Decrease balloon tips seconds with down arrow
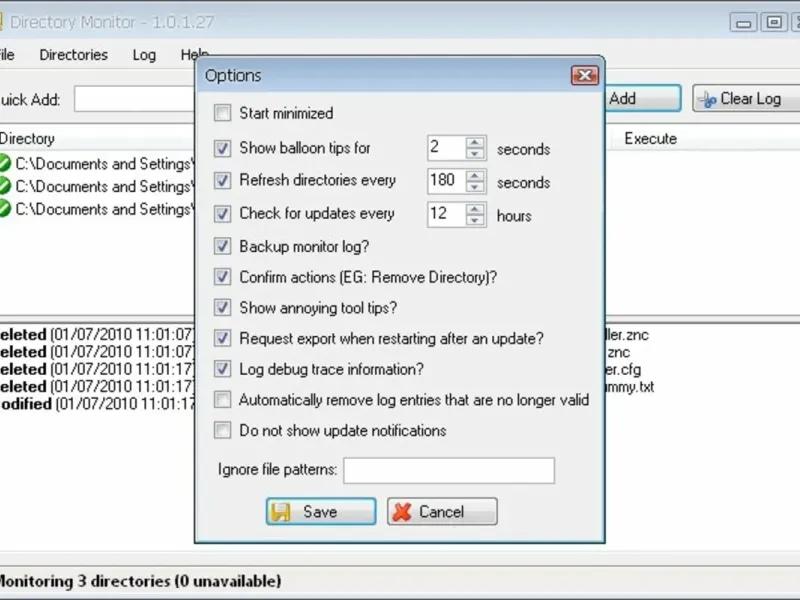The height and width of the screenshot is (600, 800). coord(475,154)
